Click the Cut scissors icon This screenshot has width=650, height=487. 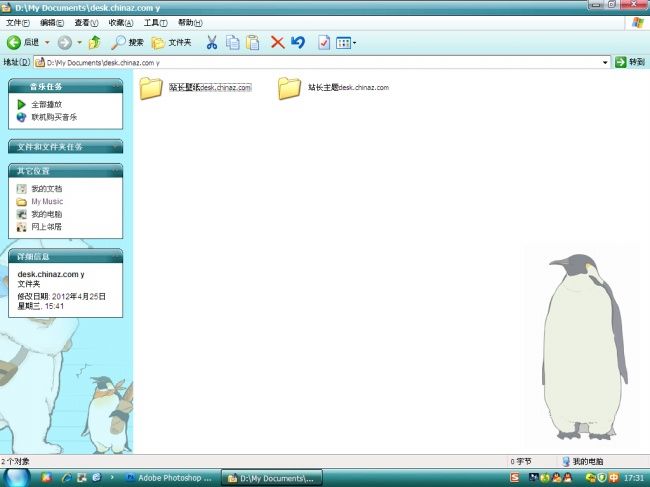(211, 42)
